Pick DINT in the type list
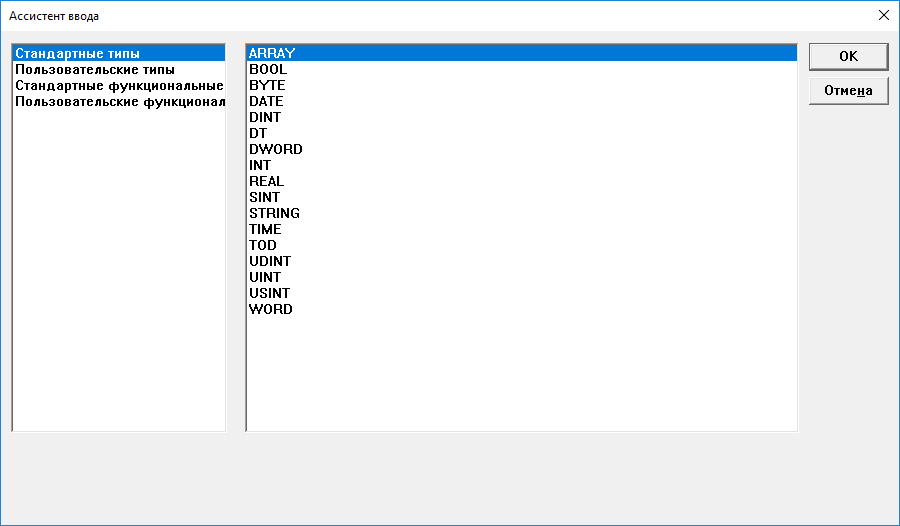This screenshot has width=900, height=526. [x=266, y=117]
